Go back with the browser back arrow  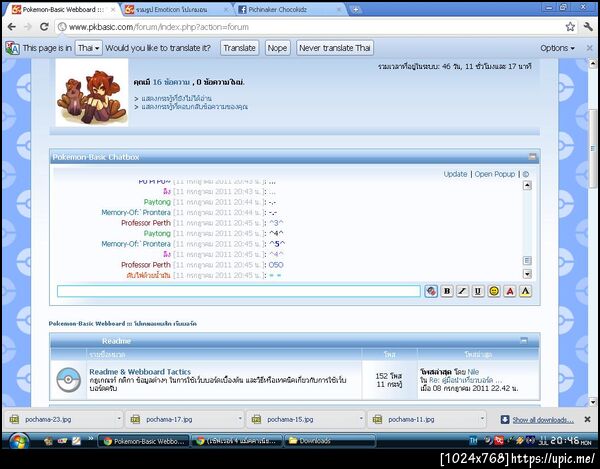point(11,27)
